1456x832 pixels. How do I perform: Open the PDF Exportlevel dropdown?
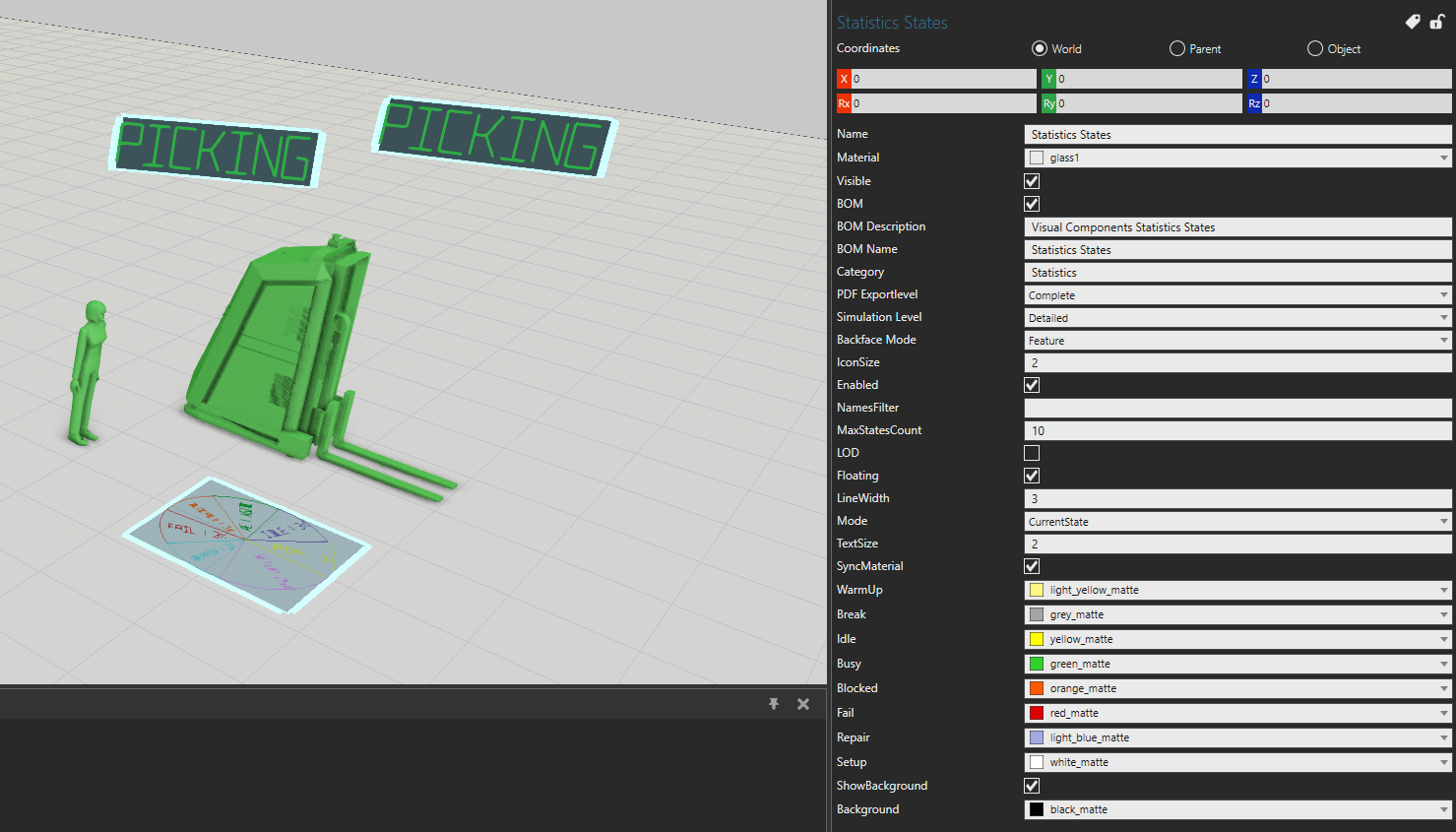[x=1237, y=295]
